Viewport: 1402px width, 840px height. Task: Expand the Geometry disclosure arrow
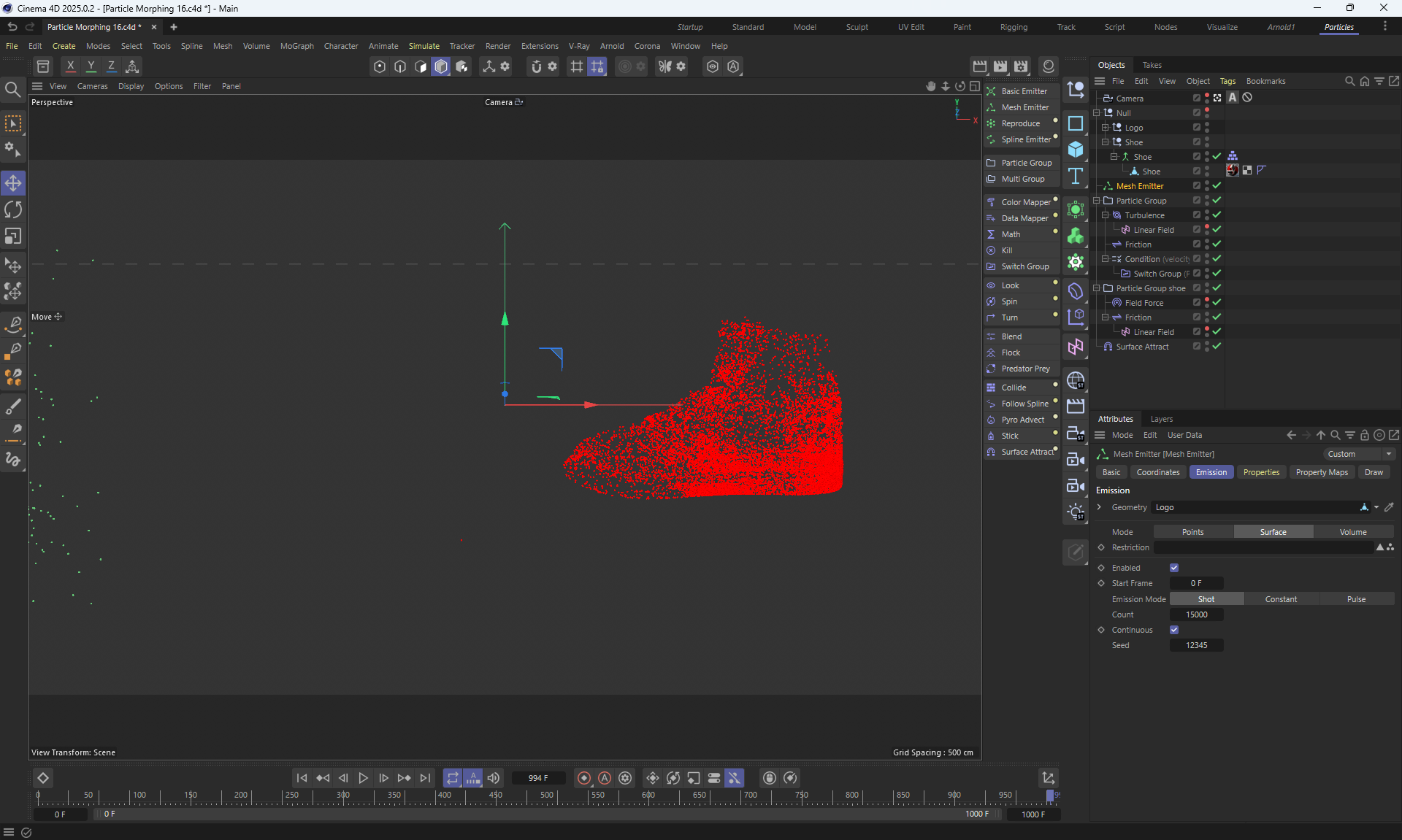1099,507
